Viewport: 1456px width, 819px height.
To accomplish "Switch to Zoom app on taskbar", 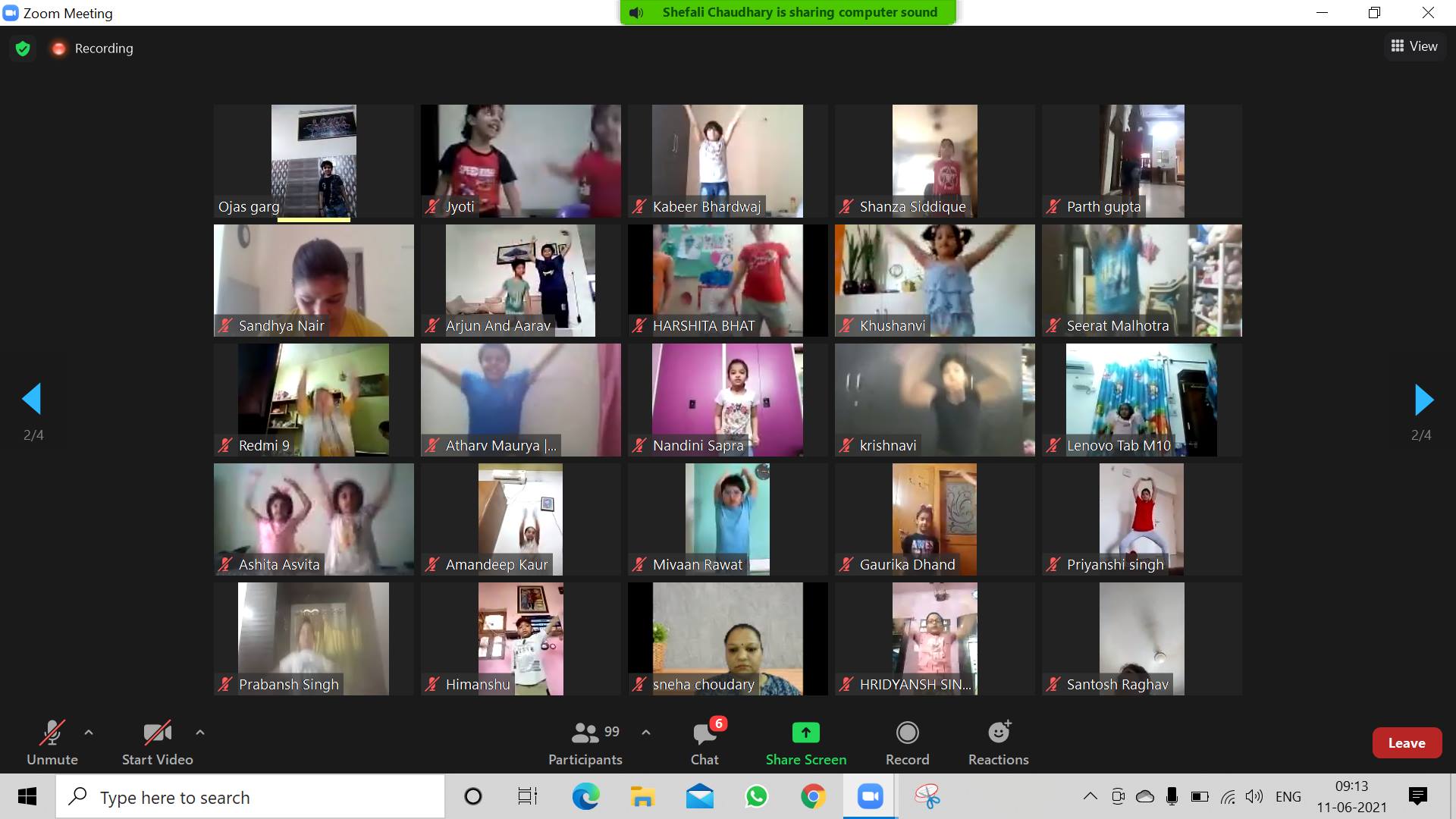I will (870, 796).
